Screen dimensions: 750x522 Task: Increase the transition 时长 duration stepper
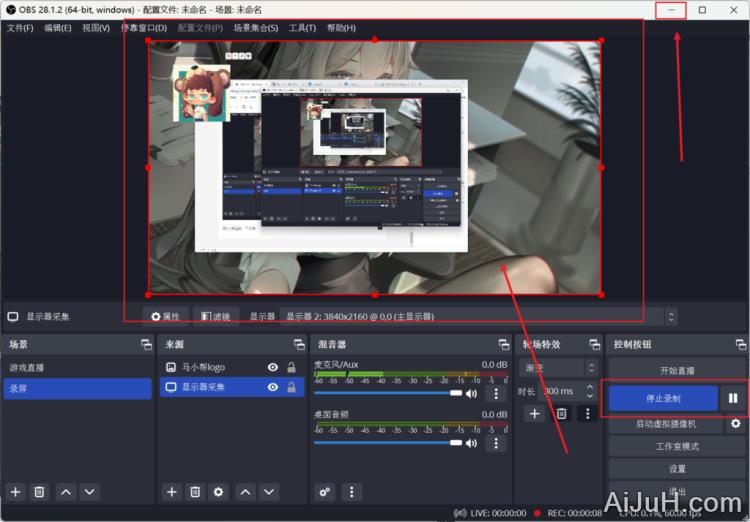590,387
